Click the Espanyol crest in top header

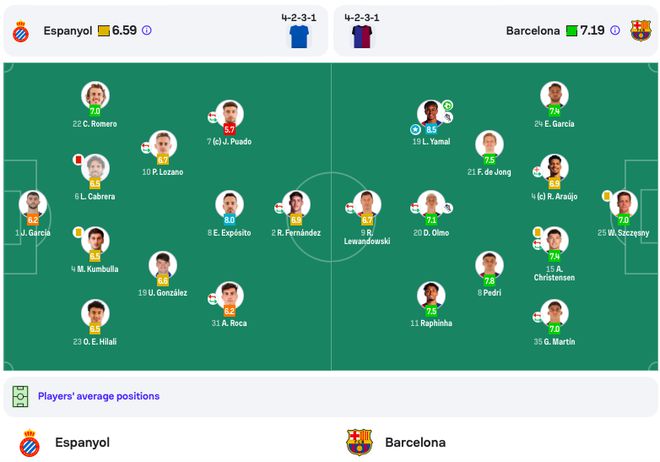click(20, 31)
